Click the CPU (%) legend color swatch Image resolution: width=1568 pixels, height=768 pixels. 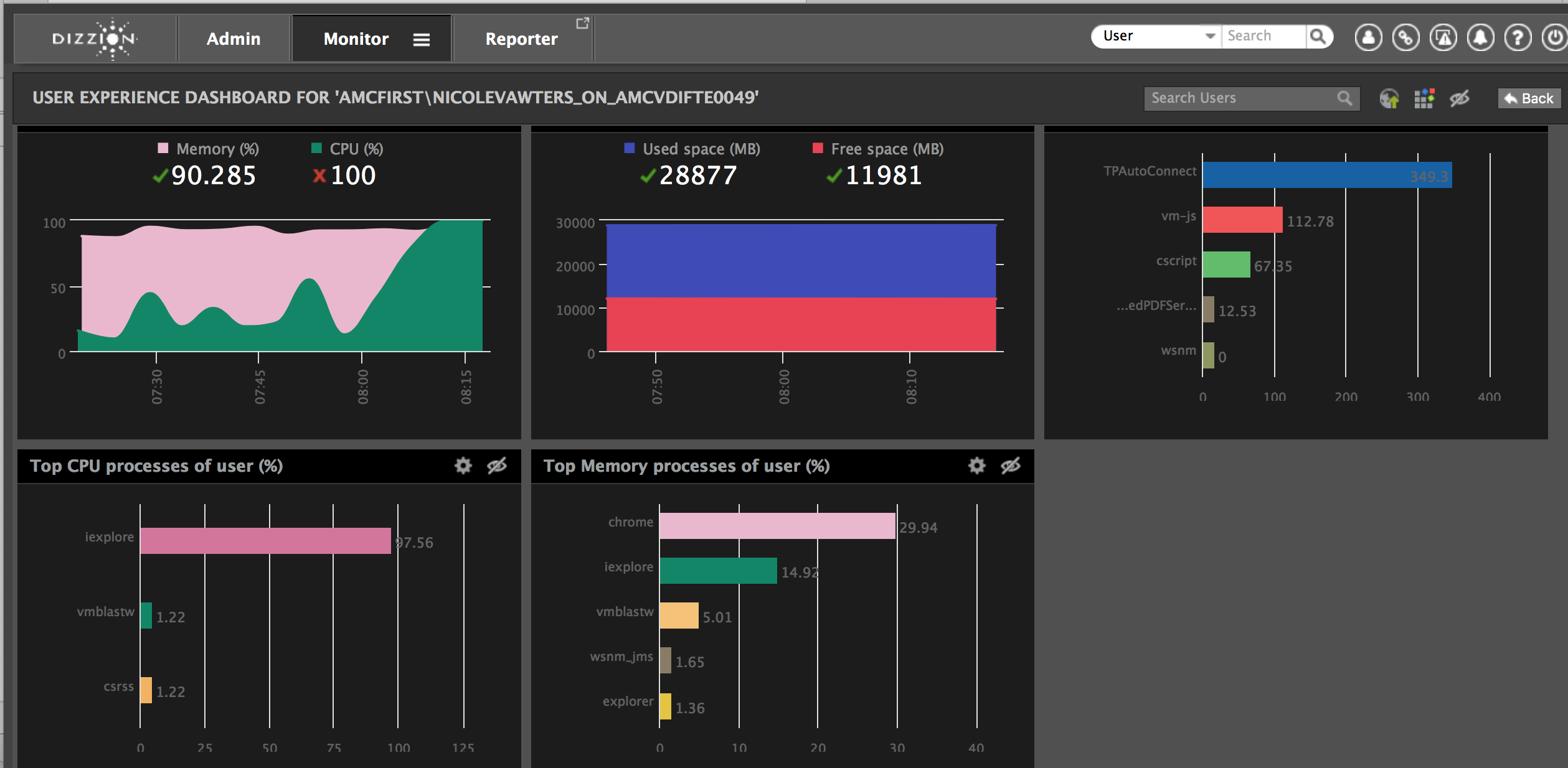(316, 148)
